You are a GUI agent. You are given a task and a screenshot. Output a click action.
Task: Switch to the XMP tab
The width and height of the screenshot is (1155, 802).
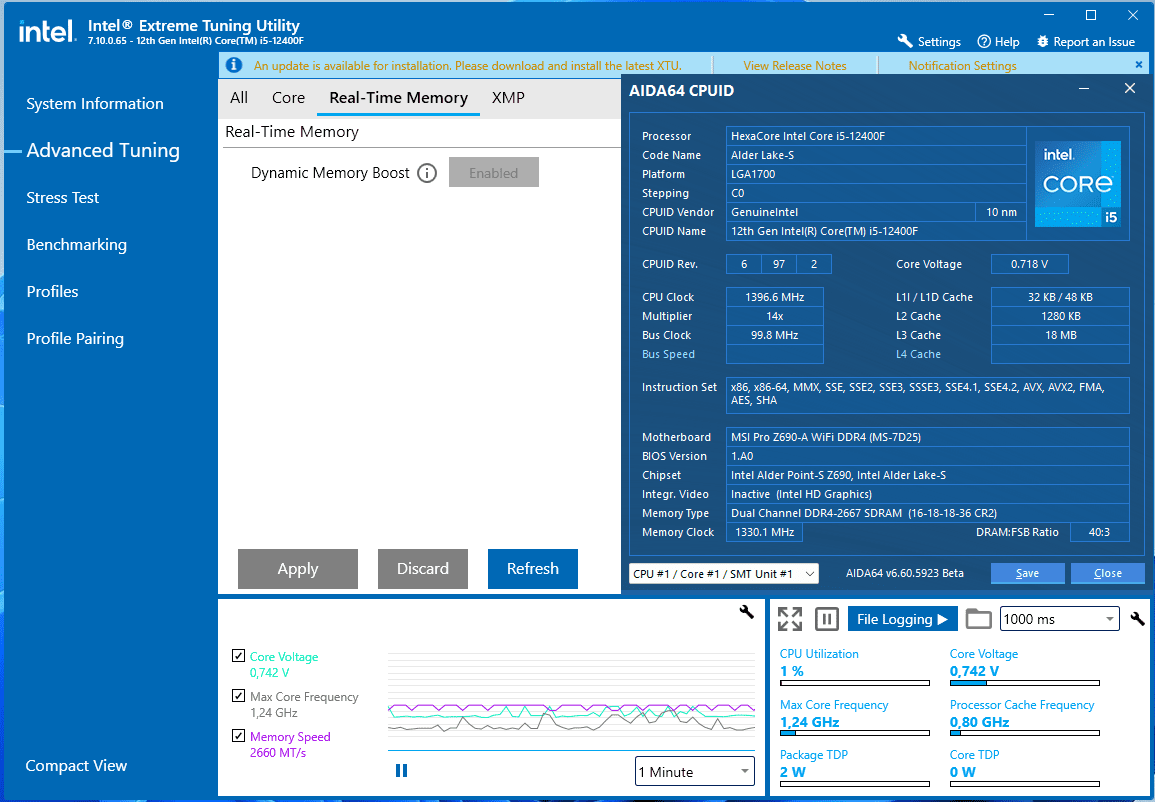(x=508, y=98)
